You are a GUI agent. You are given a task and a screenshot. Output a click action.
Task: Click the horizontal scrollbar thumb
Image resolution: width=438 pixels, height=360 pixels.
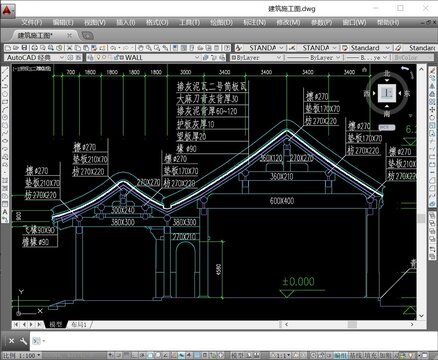pyautogui.click(x=352, y=324)
